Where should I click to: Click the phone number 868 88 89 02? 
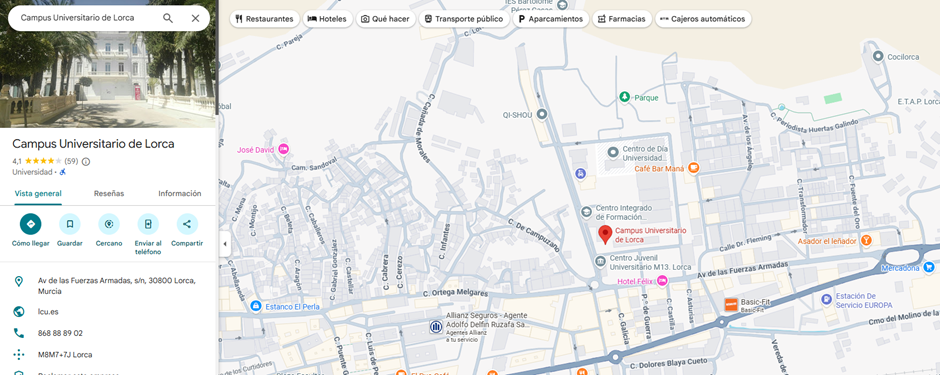click(61, 333)
